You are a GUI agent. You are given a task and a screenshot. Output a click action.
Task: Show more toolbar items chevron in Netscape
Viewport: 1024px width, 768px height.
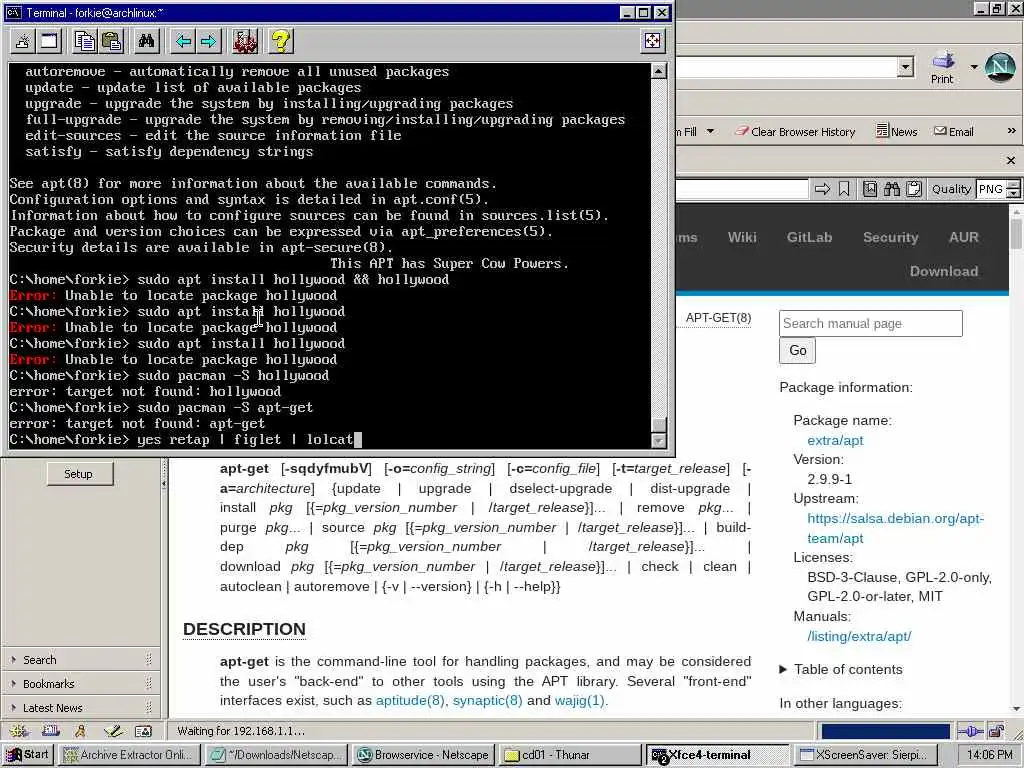[x=1012, y=131]
